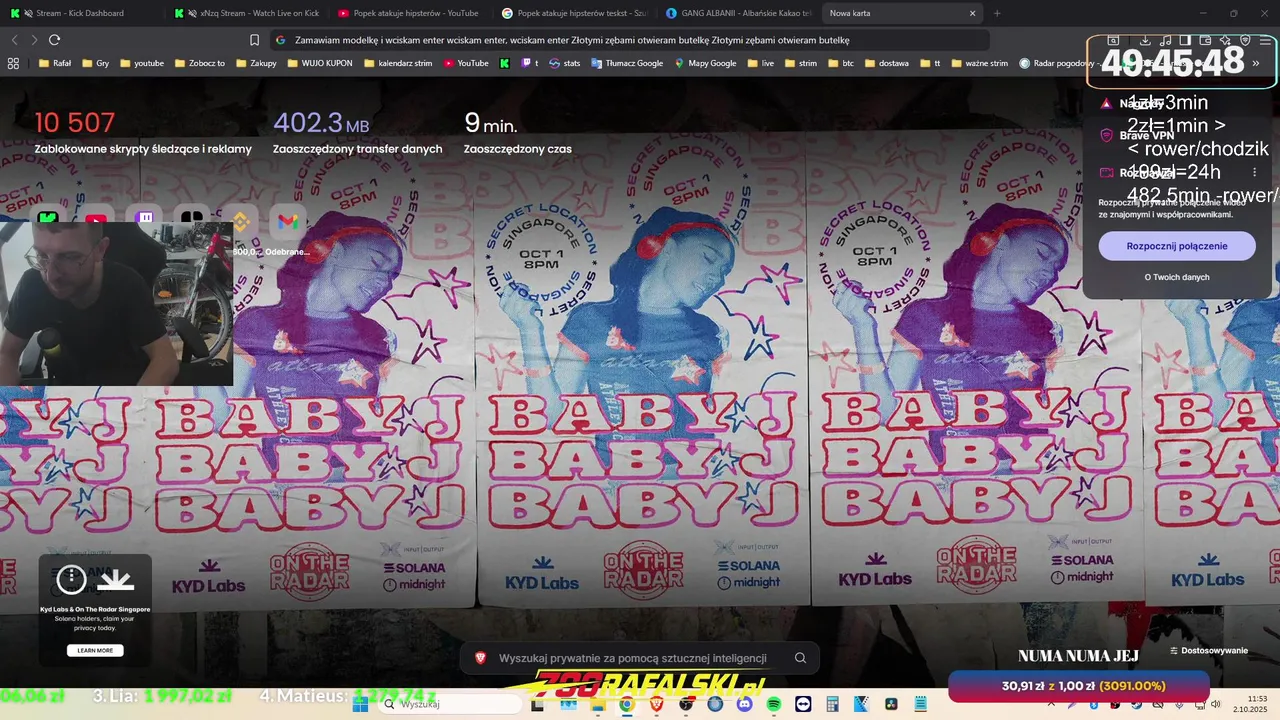Open the btc bookmarks folder
This screenshot has height=720, width=1280.
click(x=840, y=63)
